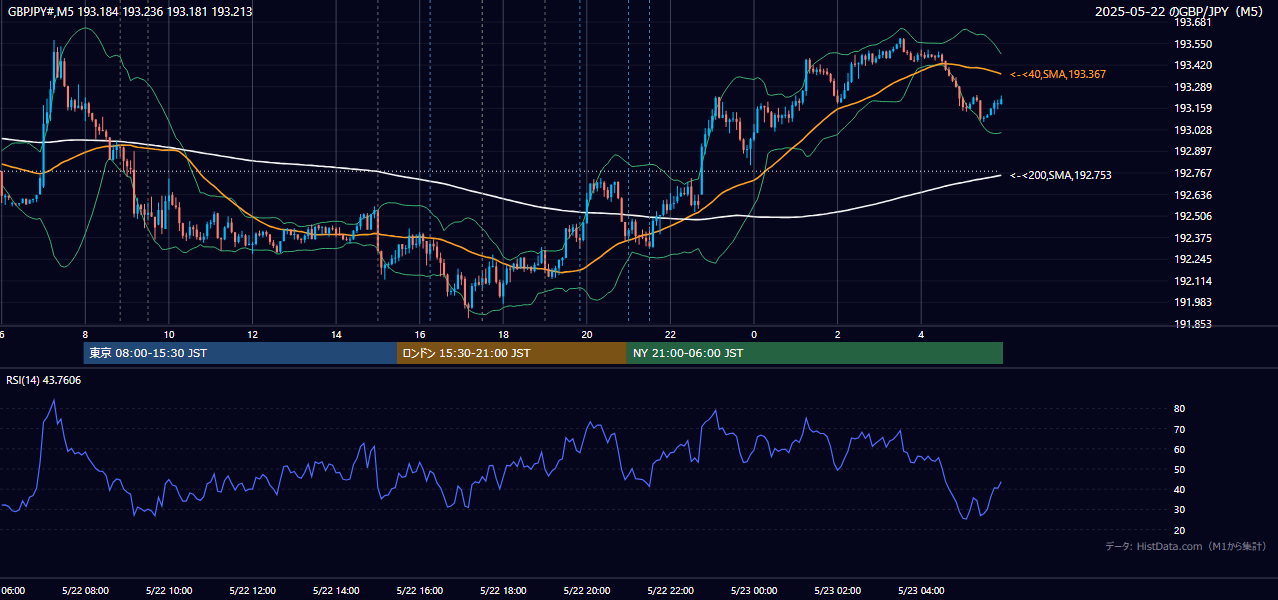This screenshot has height=600, width=1278.
Task: Click the 5/22 14:00 time axis label
Action: click(336, 590)
